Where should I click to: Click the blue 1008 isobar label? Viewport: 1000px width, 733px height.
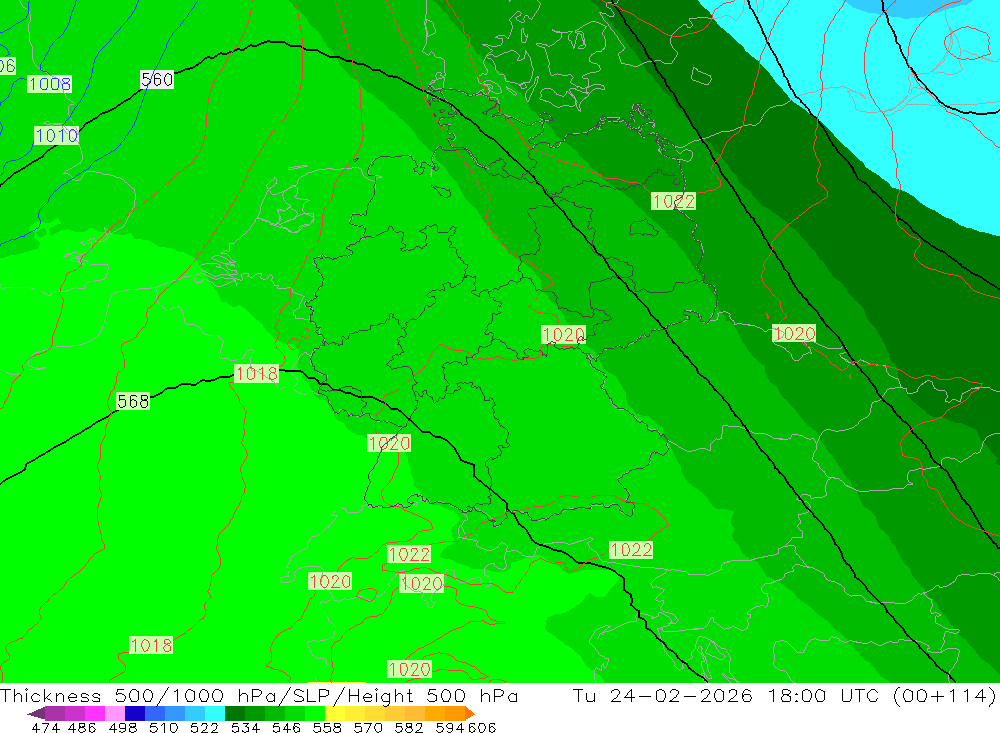pyautogui.click(x=49, y=84)
